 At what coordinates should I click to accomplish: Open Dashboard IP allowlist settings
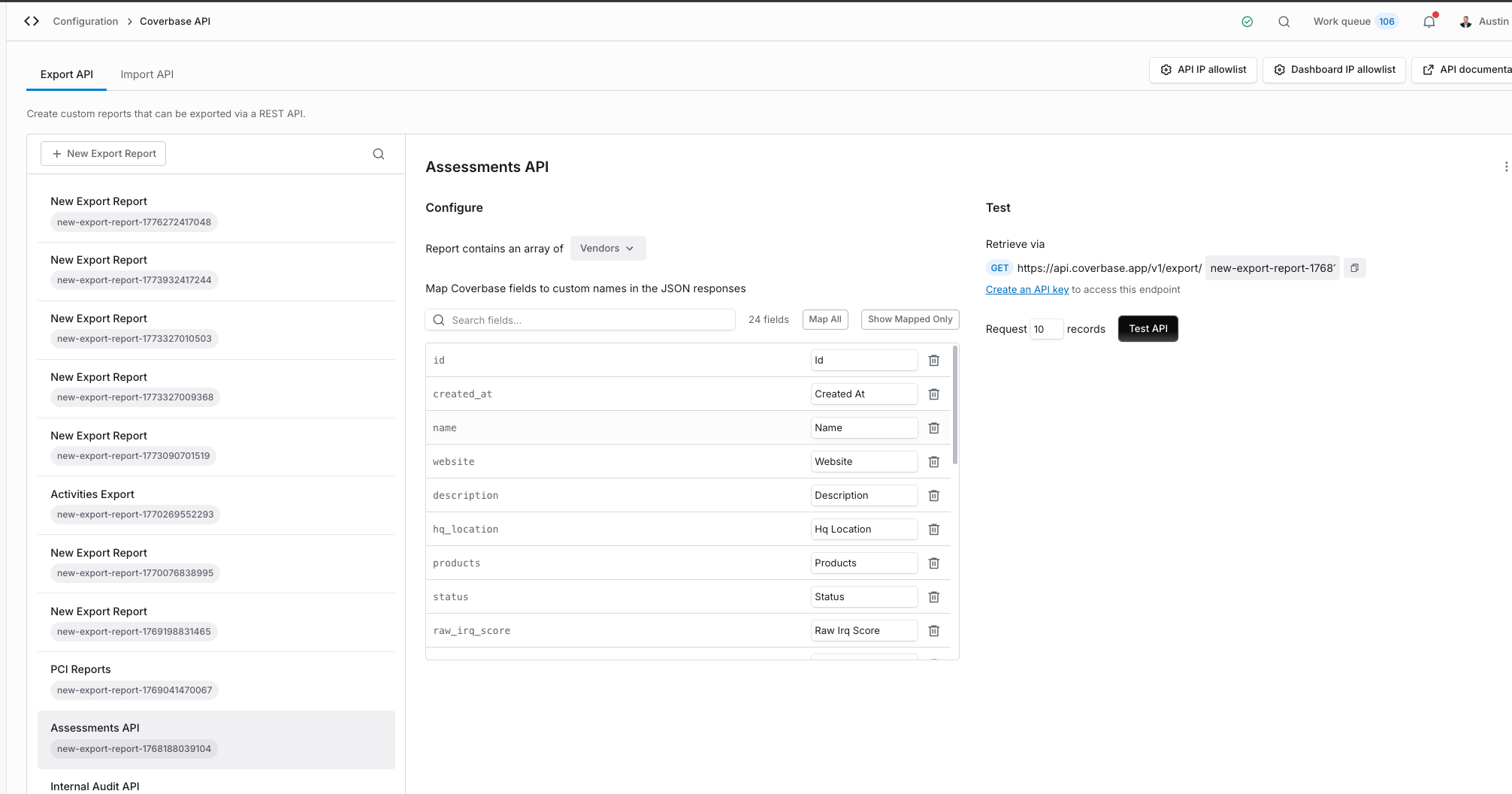(x=1335, y=70)
